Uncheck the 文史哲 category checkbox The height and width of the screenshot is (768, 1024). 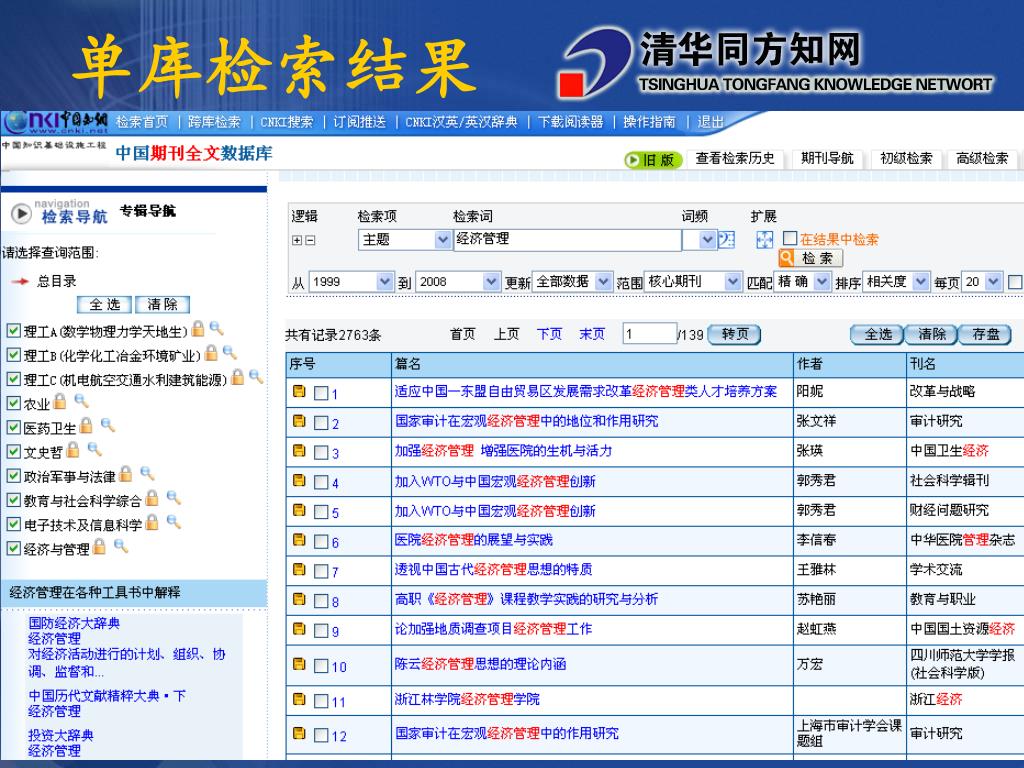coord(13,451)
